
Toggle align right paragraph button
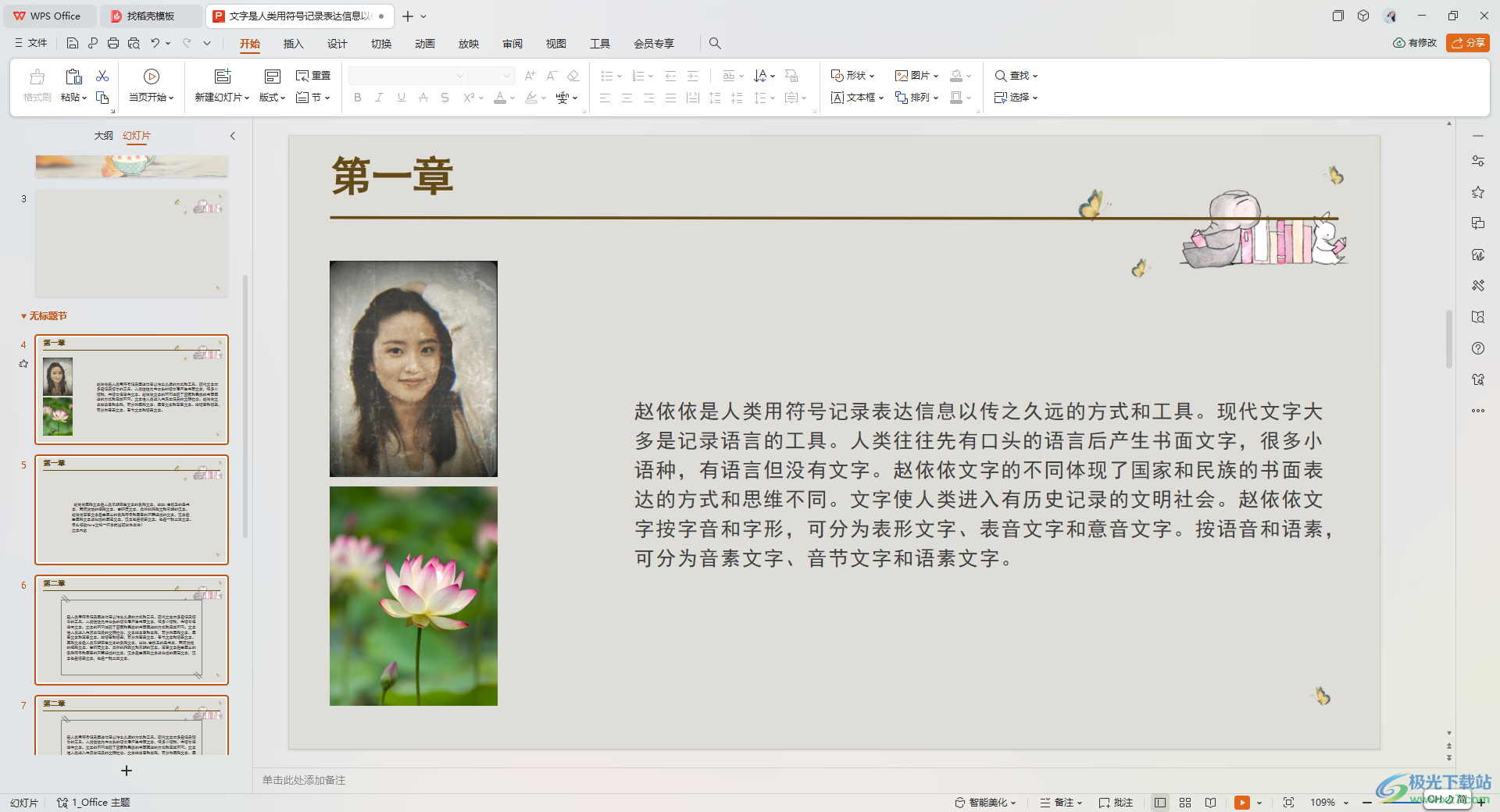click(648, 98)
